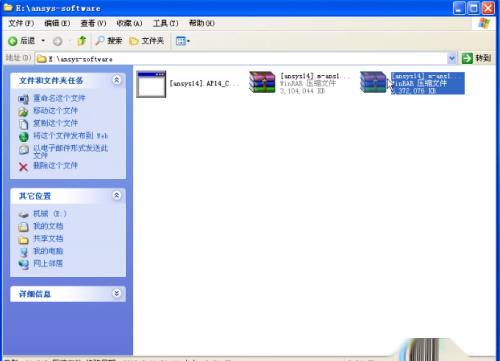Screen dimensions: 500x361
Task: Open the 机械 (E:) drive link
Action: point(50,213)
